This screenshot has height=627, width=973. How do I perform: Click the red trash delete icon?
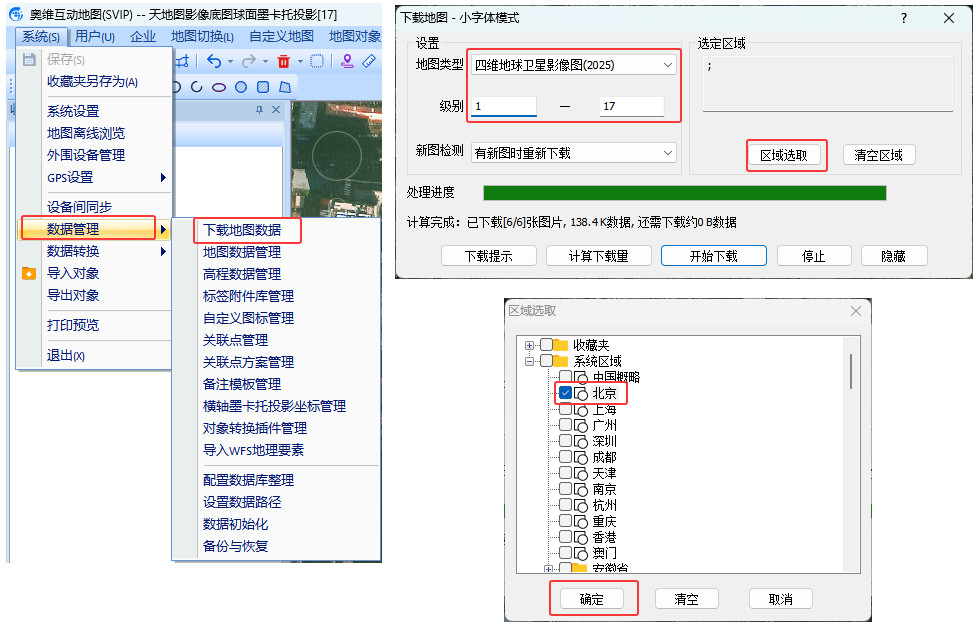pos(284,61)
